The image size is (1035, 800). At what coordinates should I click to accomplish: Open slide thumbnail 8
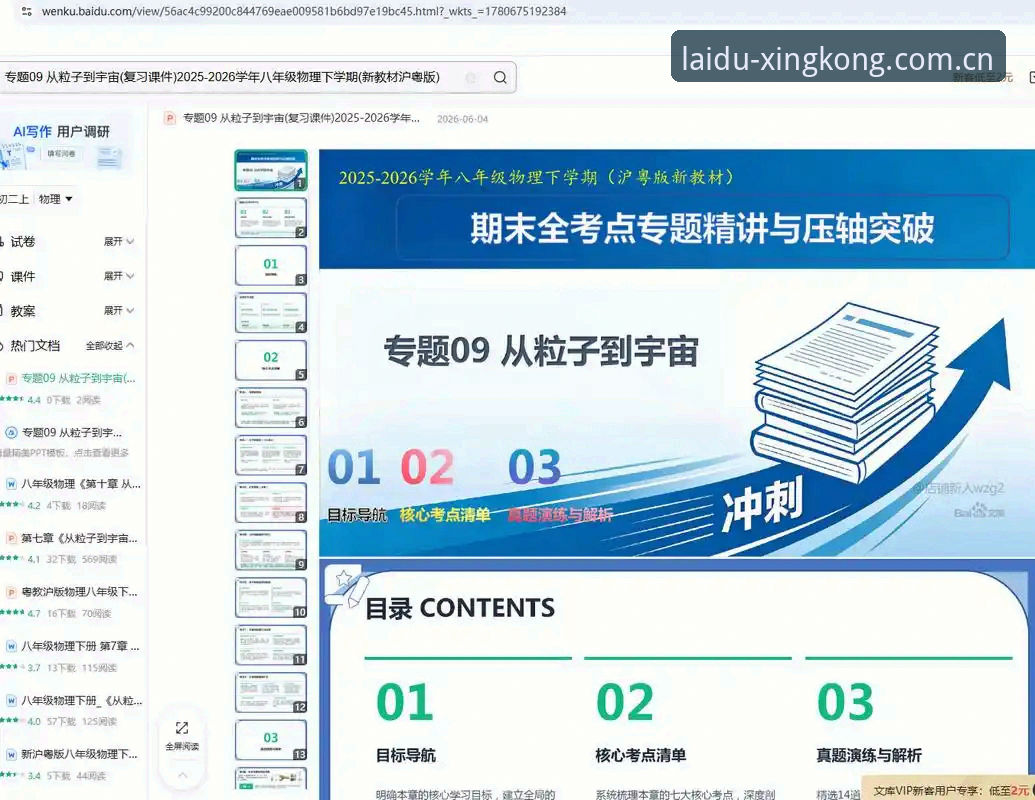click(x=271, y=503)
